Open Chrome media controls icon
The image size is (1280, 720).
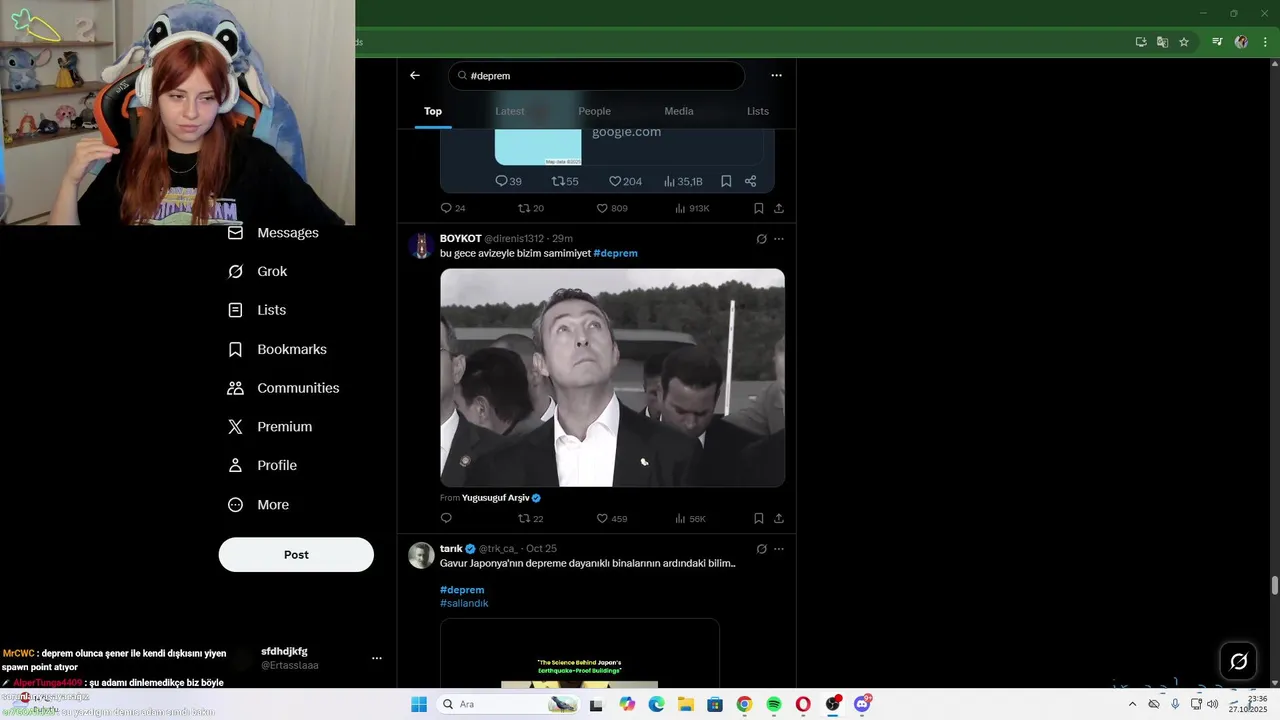click(x=1217, y=42)
